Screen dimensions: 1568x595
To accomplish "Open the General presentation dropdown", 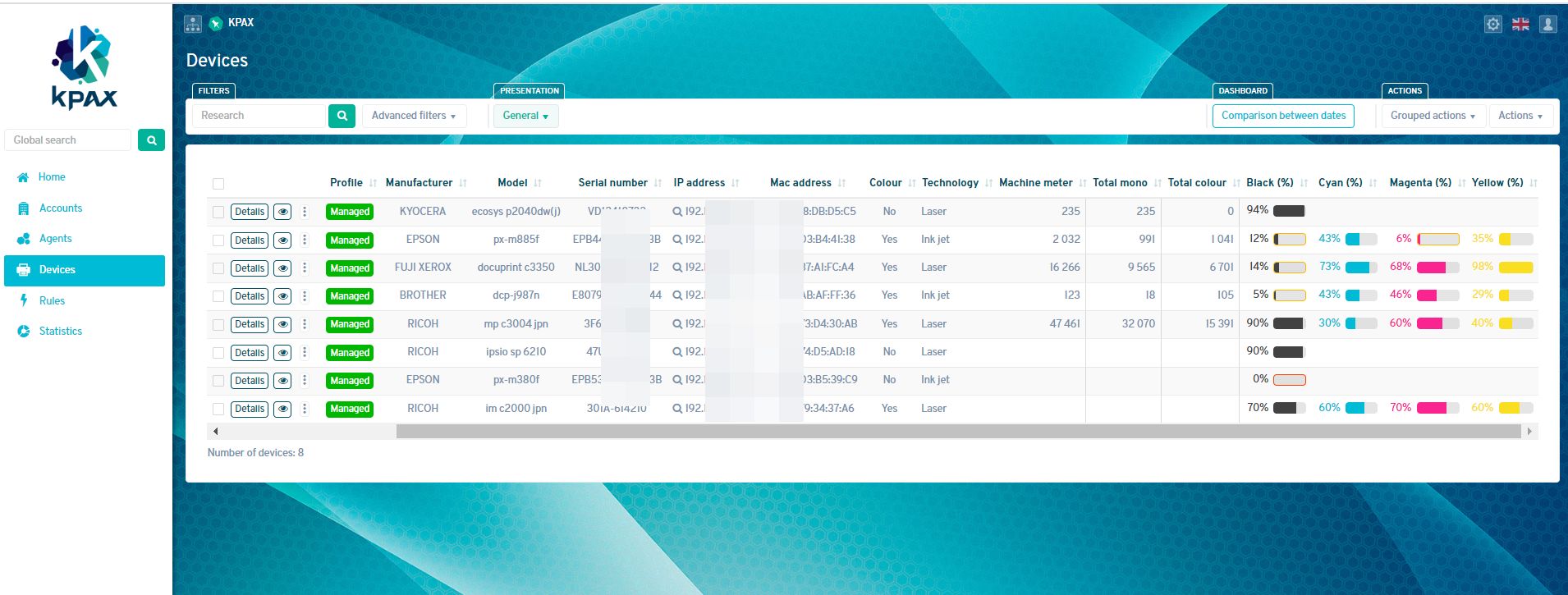I will (x=525, y=116).
